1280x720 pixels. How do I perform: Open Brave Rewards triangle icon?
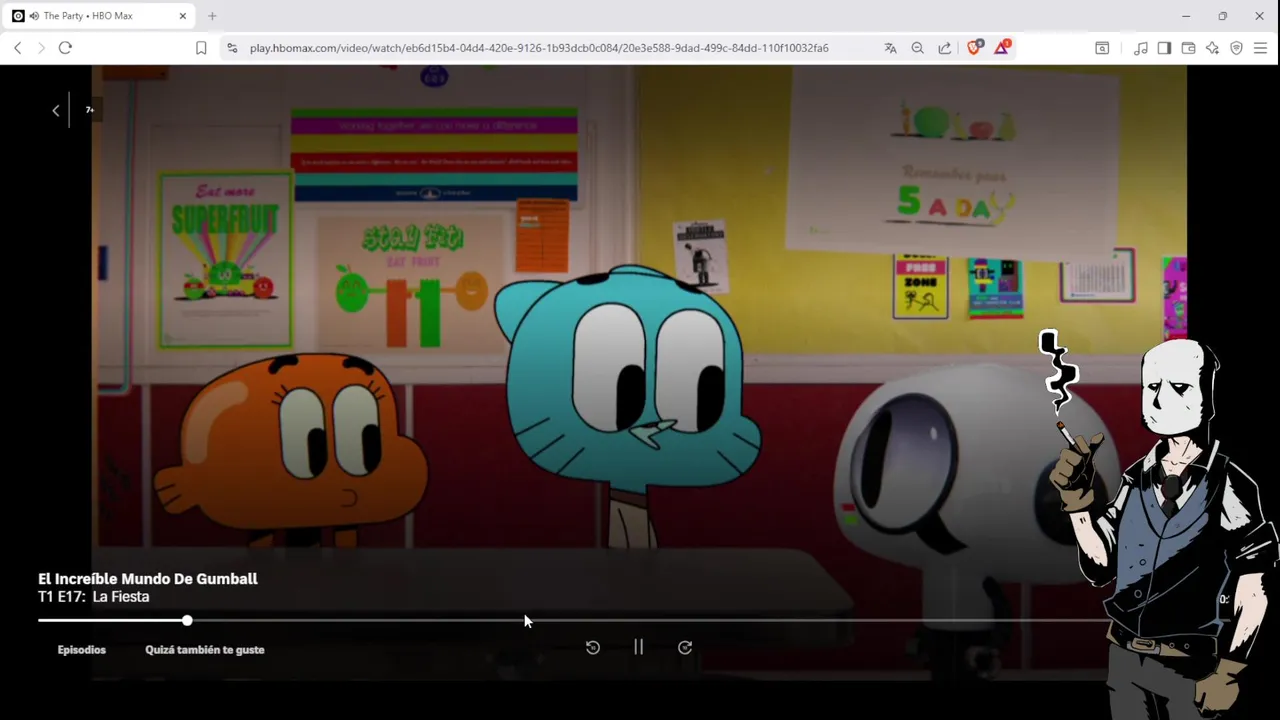tap(1002, 47)
